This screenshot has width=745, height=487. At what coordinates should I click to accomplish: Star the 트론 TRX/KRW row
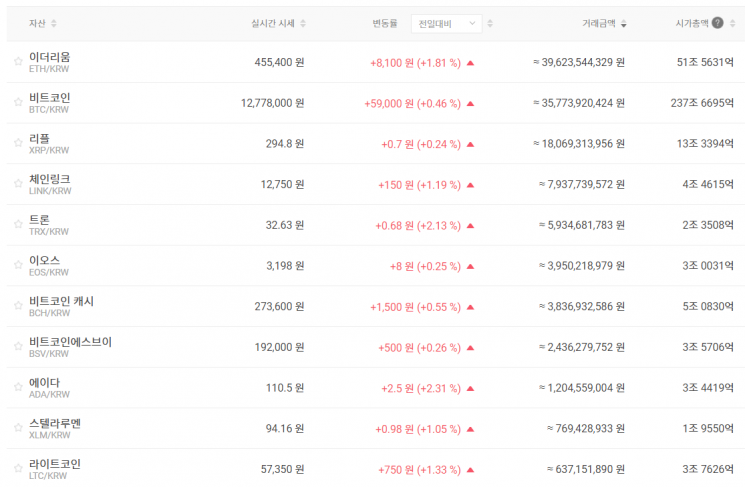[x=18, y=224]
